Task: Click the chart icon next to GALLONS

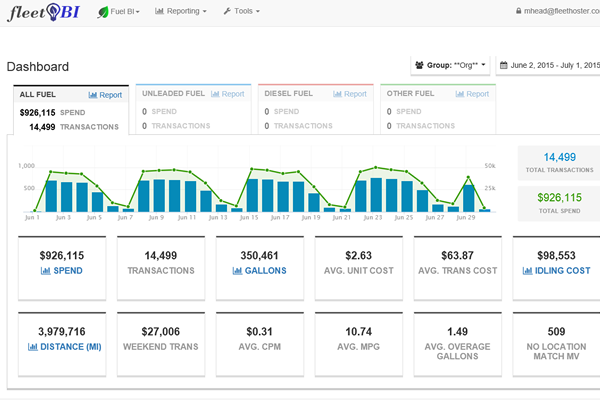Action: click(237, 271)
